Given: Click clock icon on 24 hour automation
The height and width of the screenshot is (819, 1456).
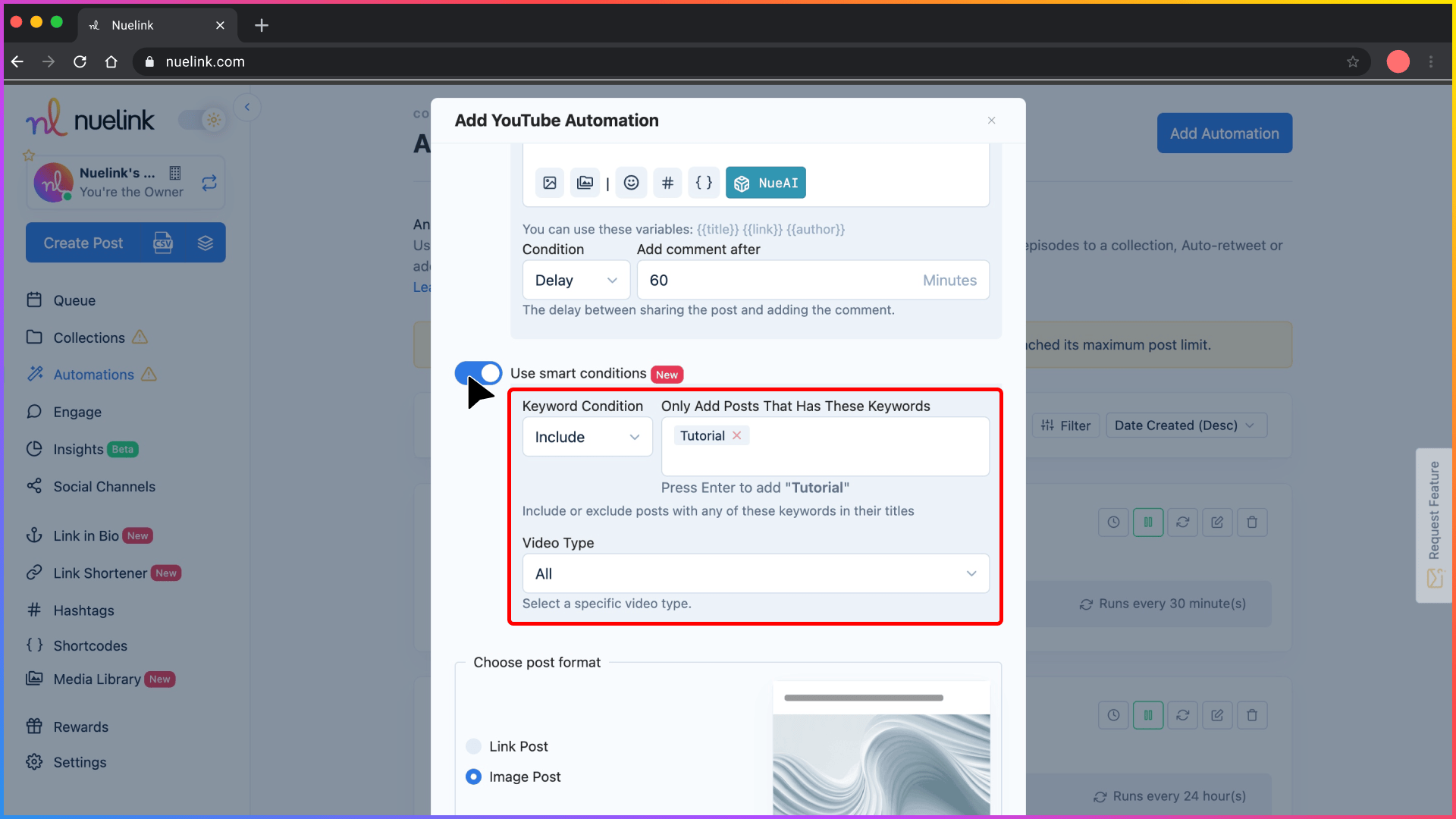Looking at the screenshot, I should coord(1113,715).
